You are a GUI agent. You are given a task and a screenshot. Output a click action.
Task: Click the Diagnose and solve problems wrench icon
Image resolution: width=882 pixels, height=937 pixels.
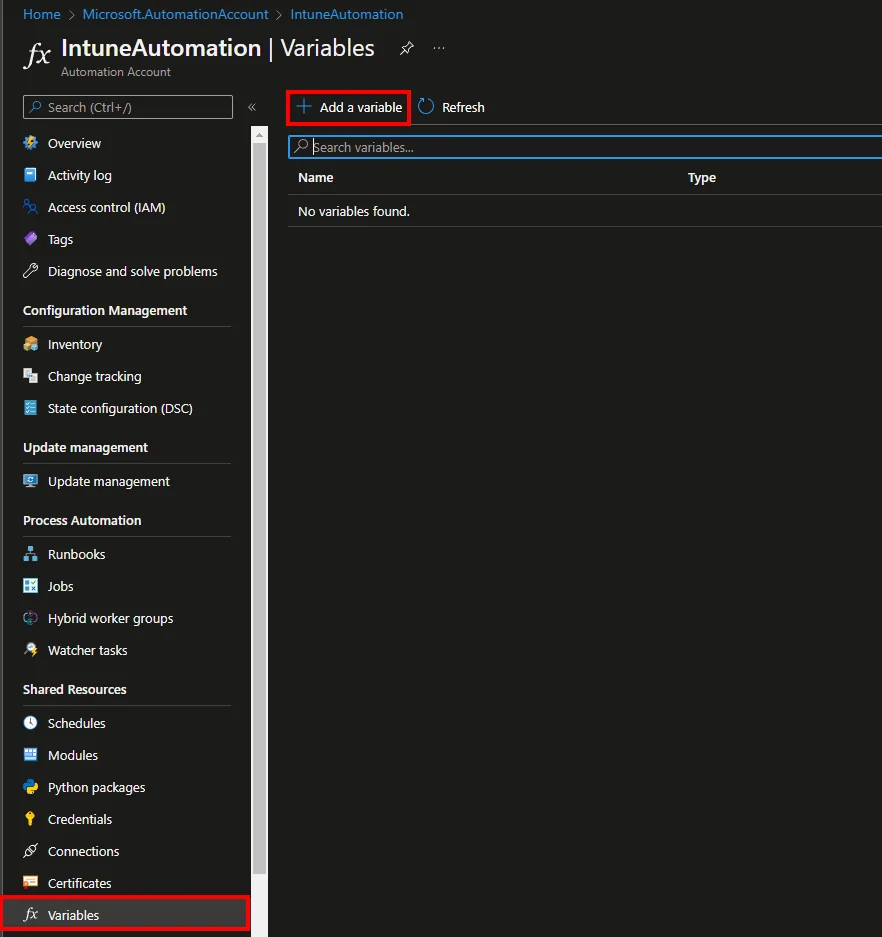[30, 271]
